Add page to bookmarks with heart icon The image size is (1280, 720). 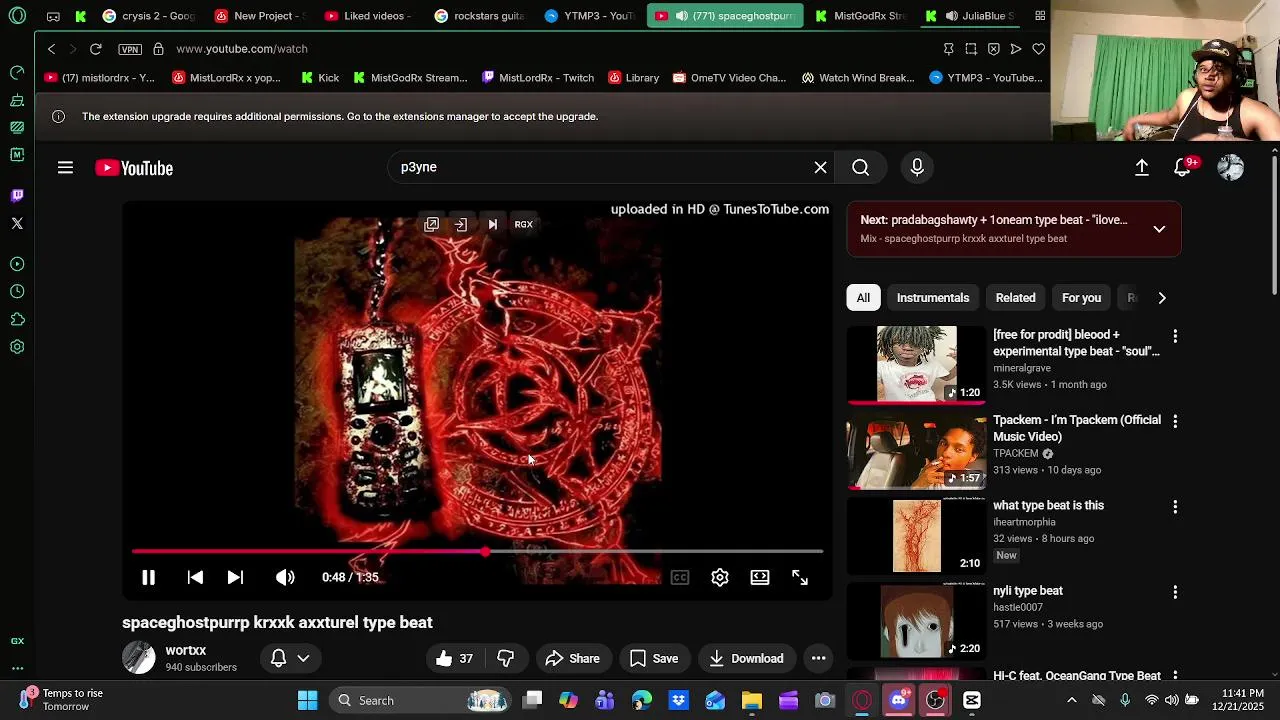click(x=1038, y=48)
